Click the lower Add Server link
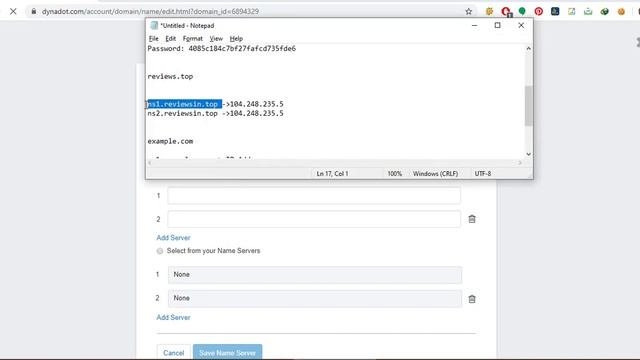 coord(173,318)
